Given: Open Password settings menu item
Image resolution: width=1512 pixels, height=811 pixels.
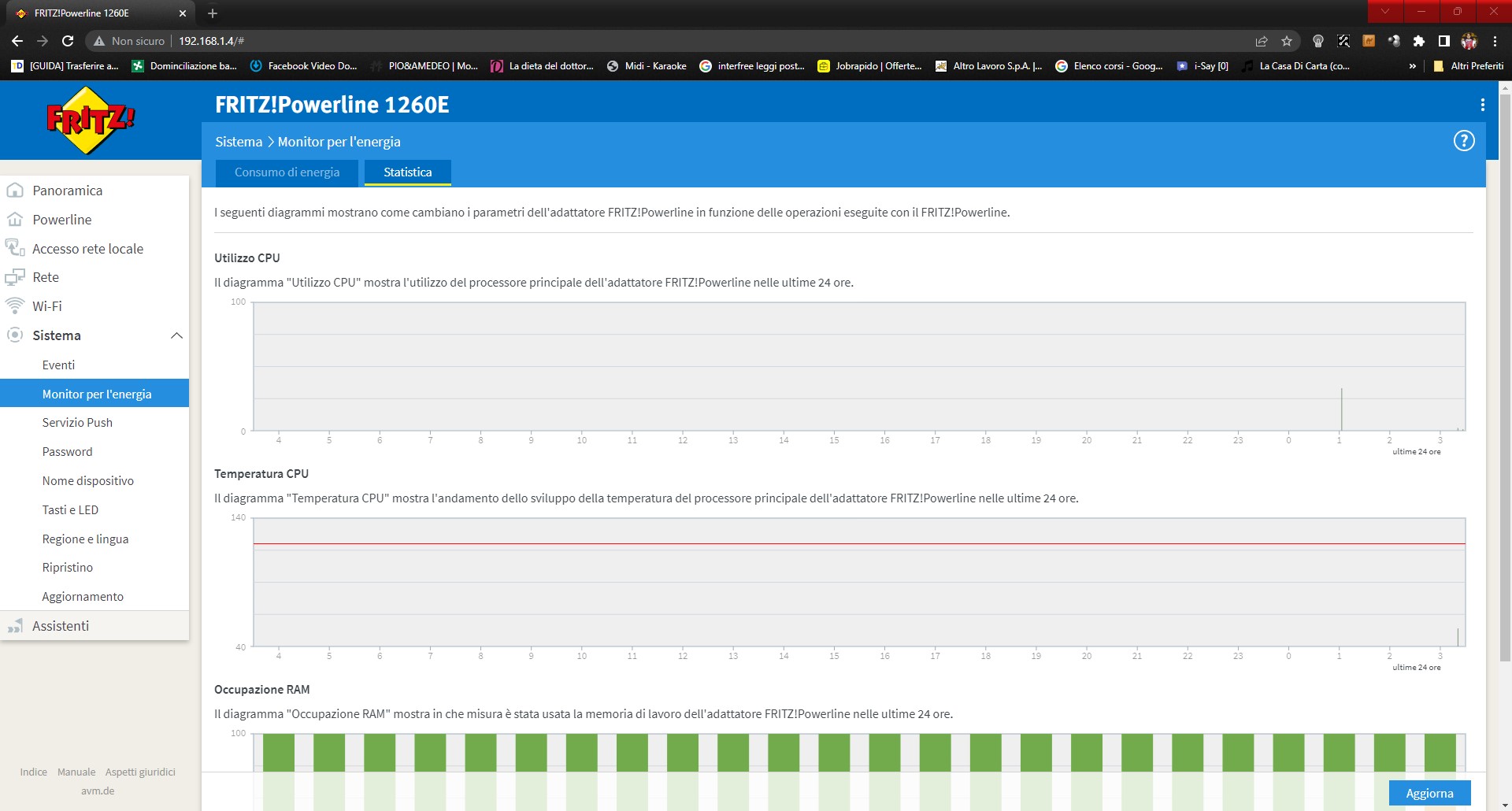Looking at the screenshot, I should coord(67,452).
